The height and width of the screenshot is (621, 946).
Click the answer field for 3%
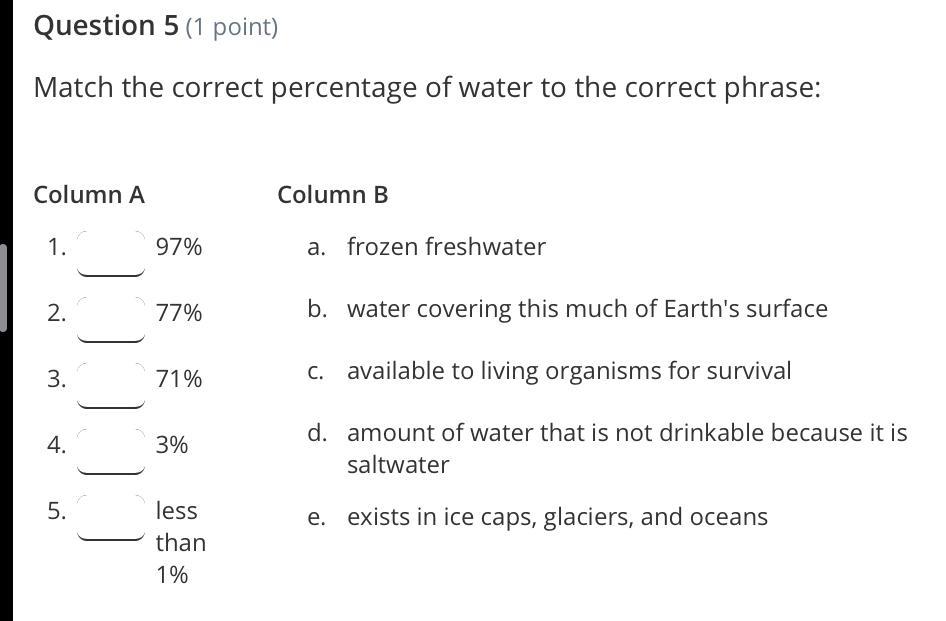pyautogui.click(x=111, y=450)
